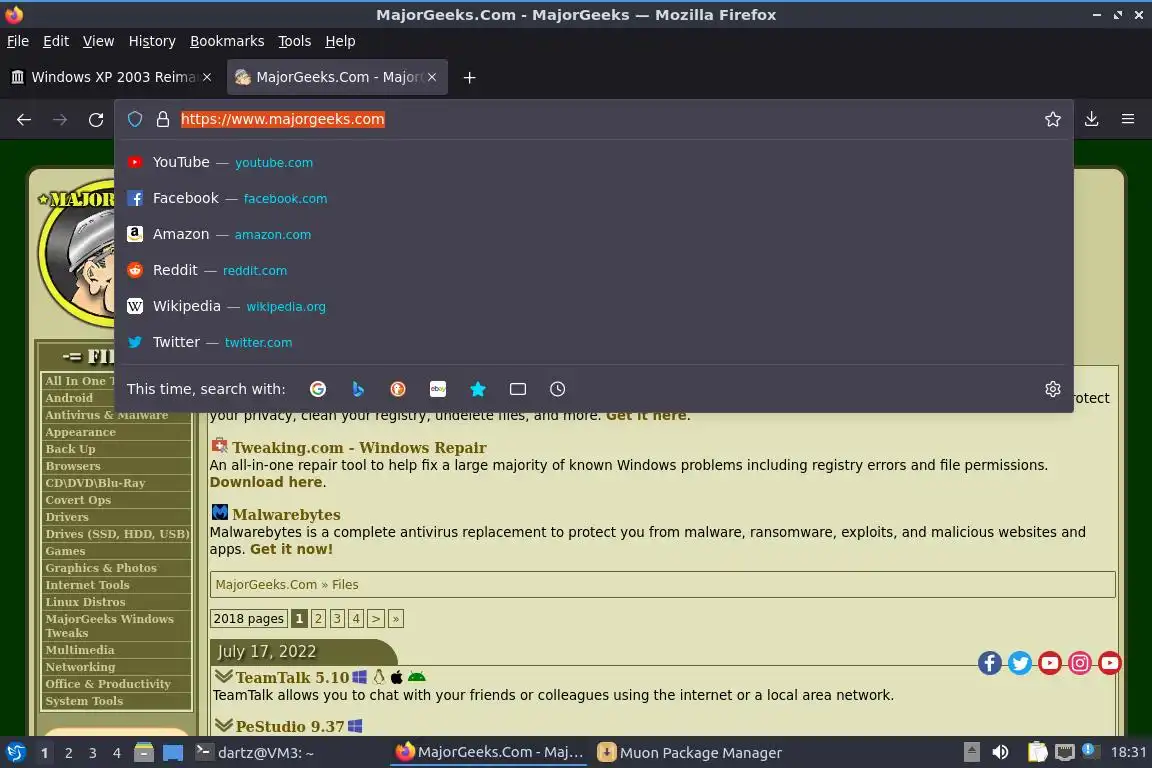Search with DuckDuckGo this time
The image size is (1152, 768).
pos(397,389)
